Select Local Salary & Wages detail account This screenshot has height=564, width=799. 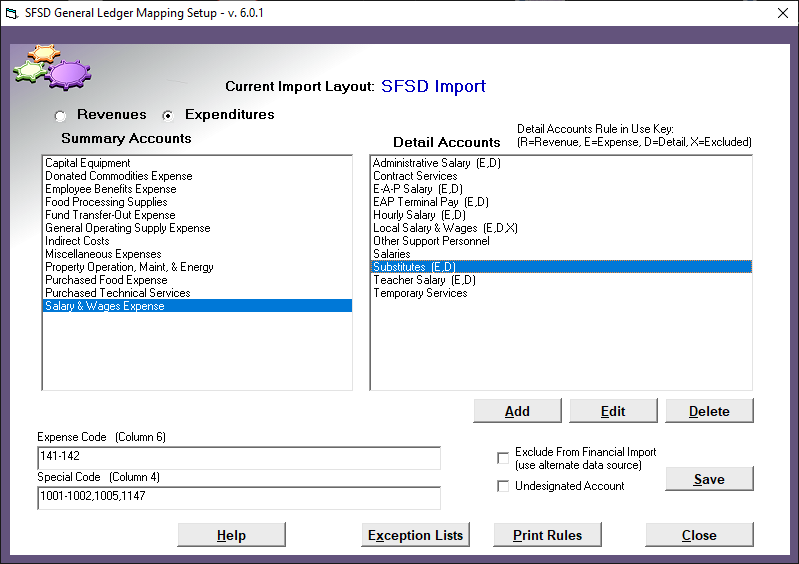pos(561,228)
